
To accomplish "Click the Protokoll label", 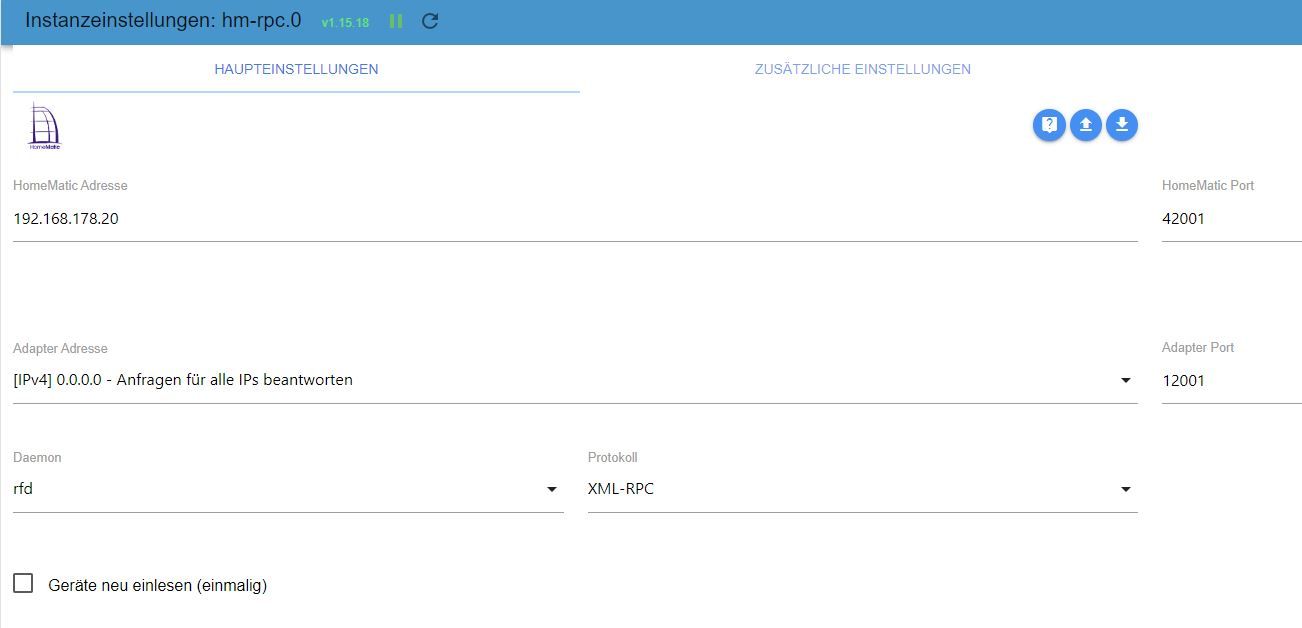I will coord(612,458).
